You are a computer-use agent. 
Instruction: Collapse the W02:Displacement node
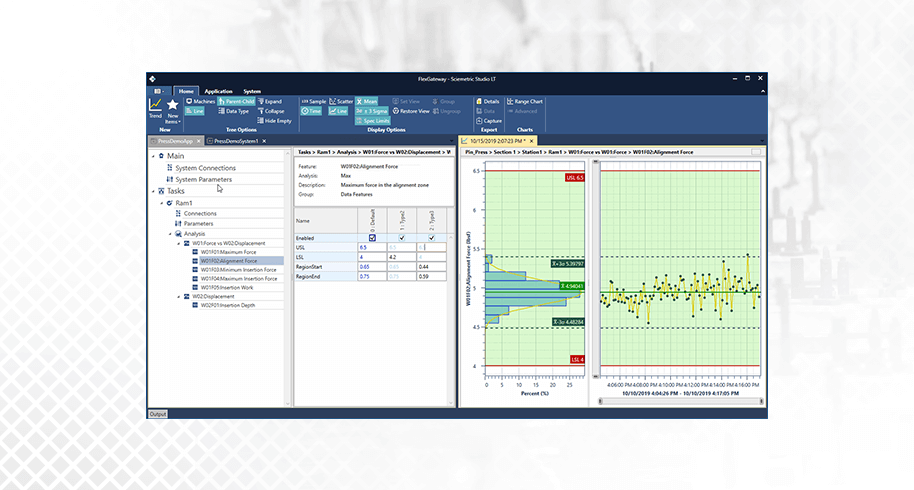(179, 297)
